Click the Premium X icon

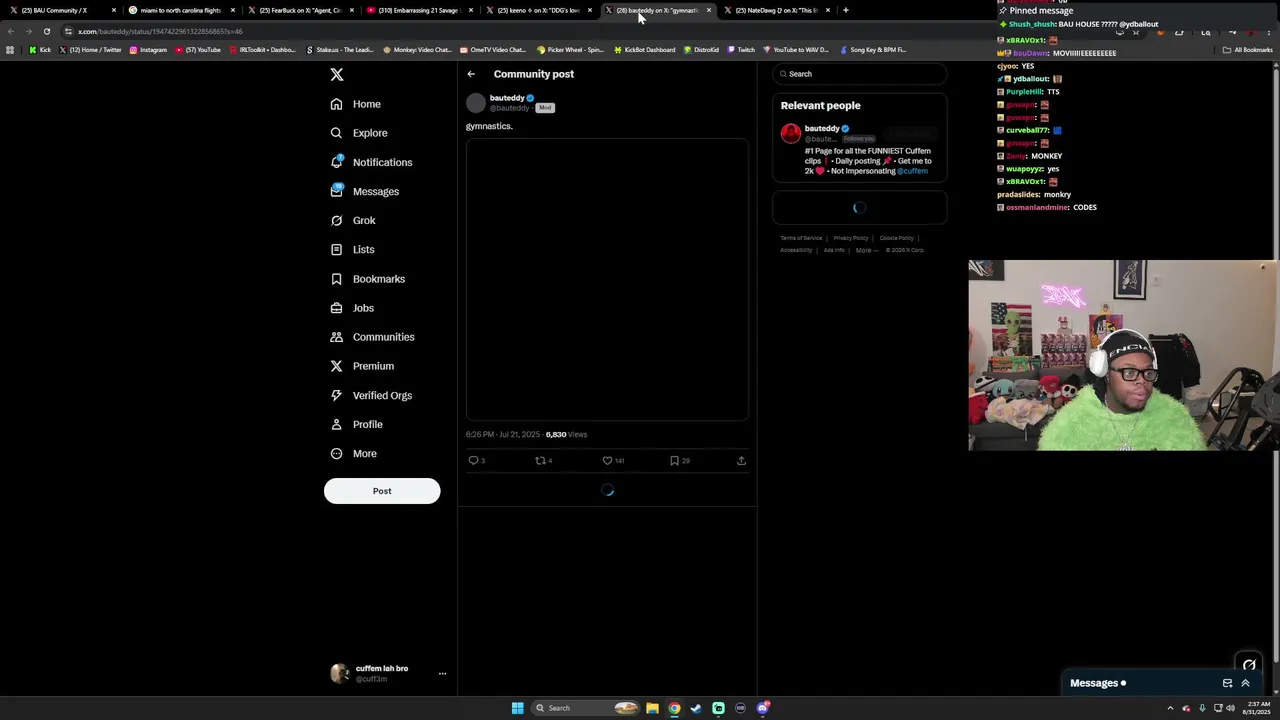(336, 366)
